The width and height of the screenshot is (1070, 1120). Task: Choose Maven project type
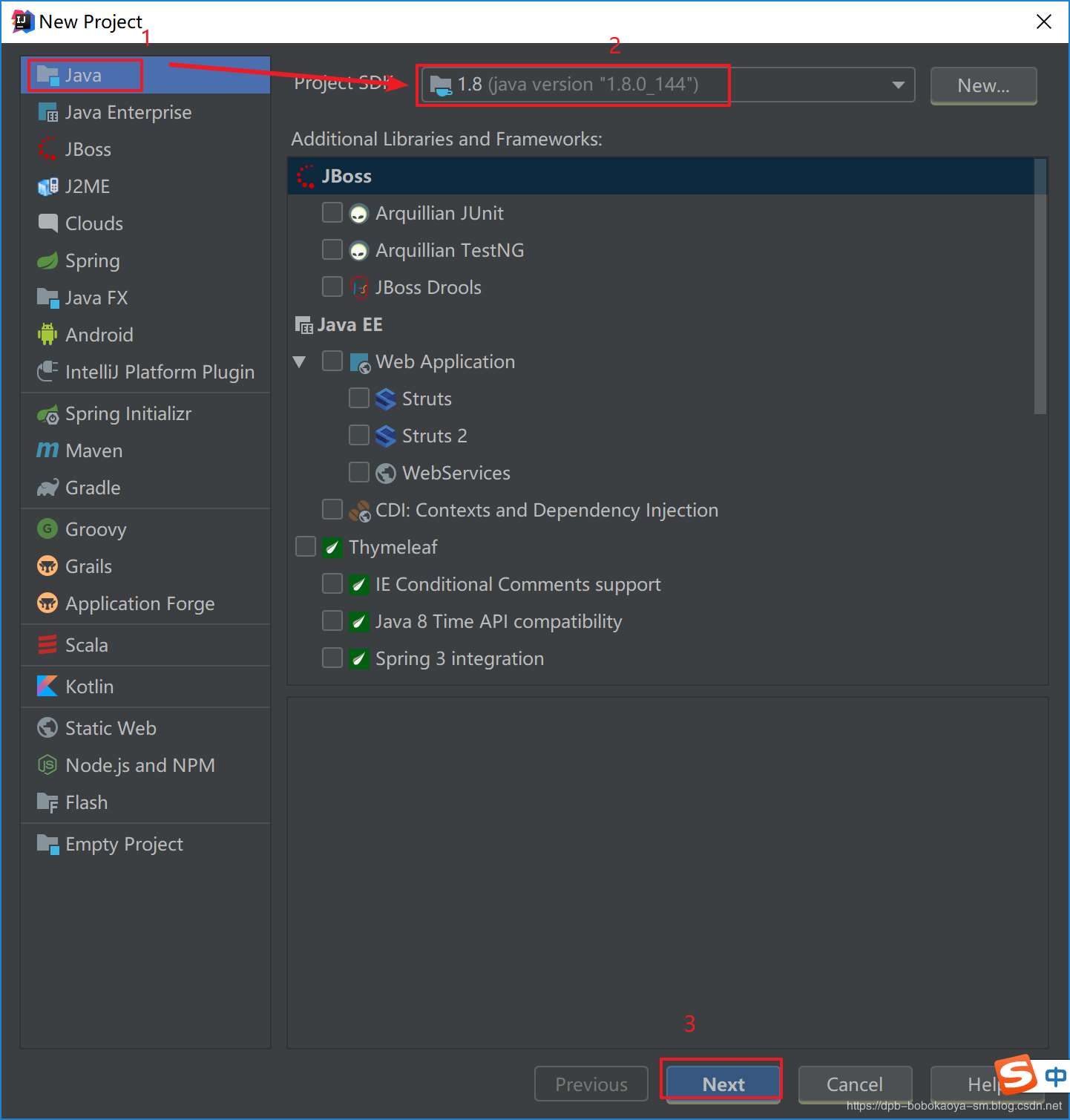coord(145,451)
